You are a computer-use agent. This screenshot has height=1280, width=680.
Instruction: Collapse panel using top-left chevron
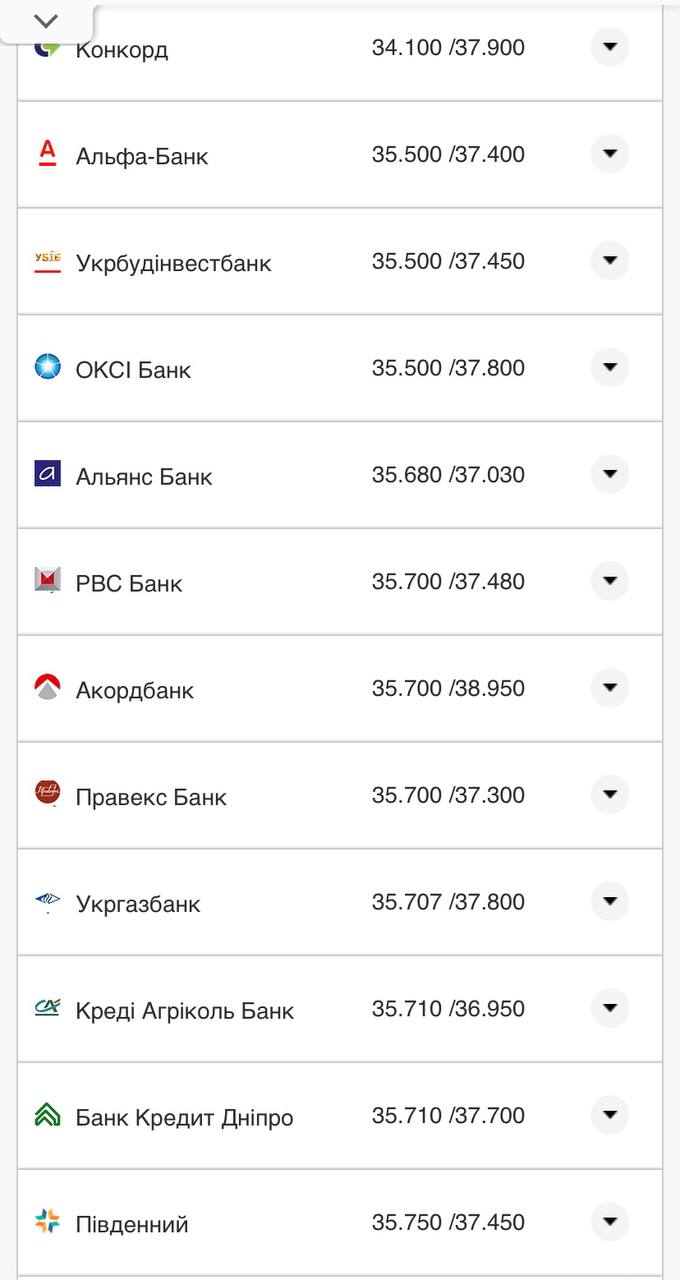[46, 21]
